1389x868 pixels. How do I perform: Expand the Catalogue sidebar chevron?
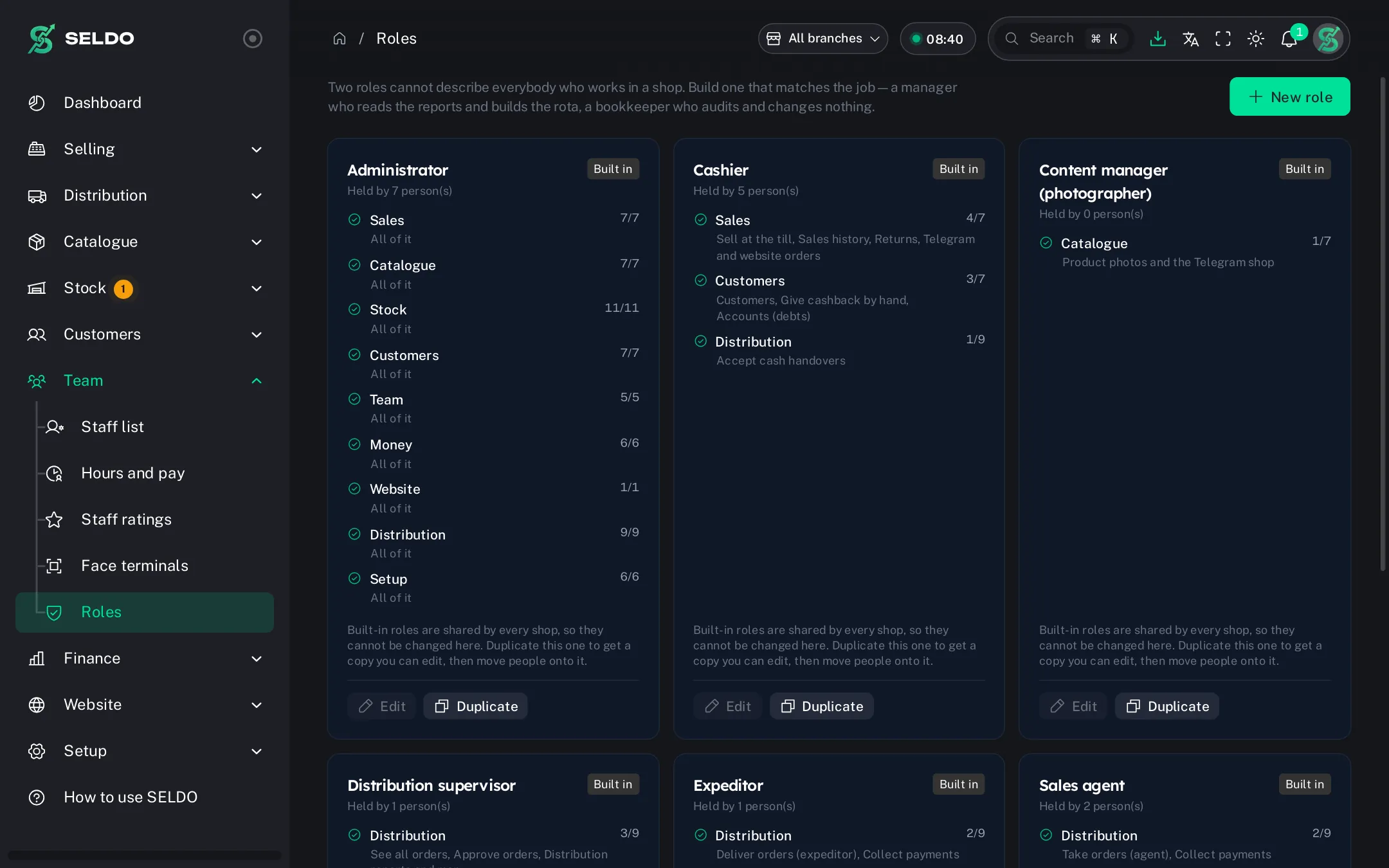pyautogui.click(x=256, y=242)
